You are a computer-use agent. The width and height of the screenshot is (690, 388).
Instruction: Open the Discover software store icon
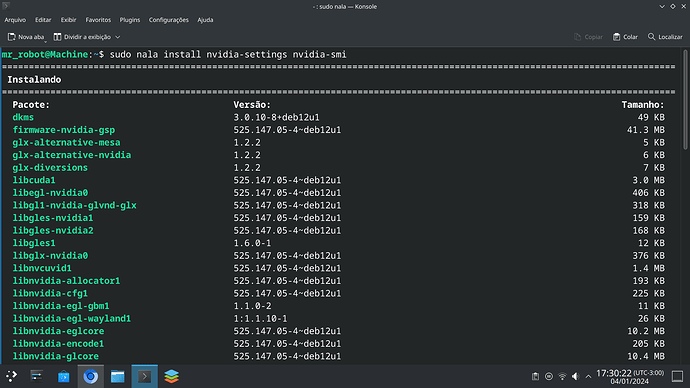[63, 376]
